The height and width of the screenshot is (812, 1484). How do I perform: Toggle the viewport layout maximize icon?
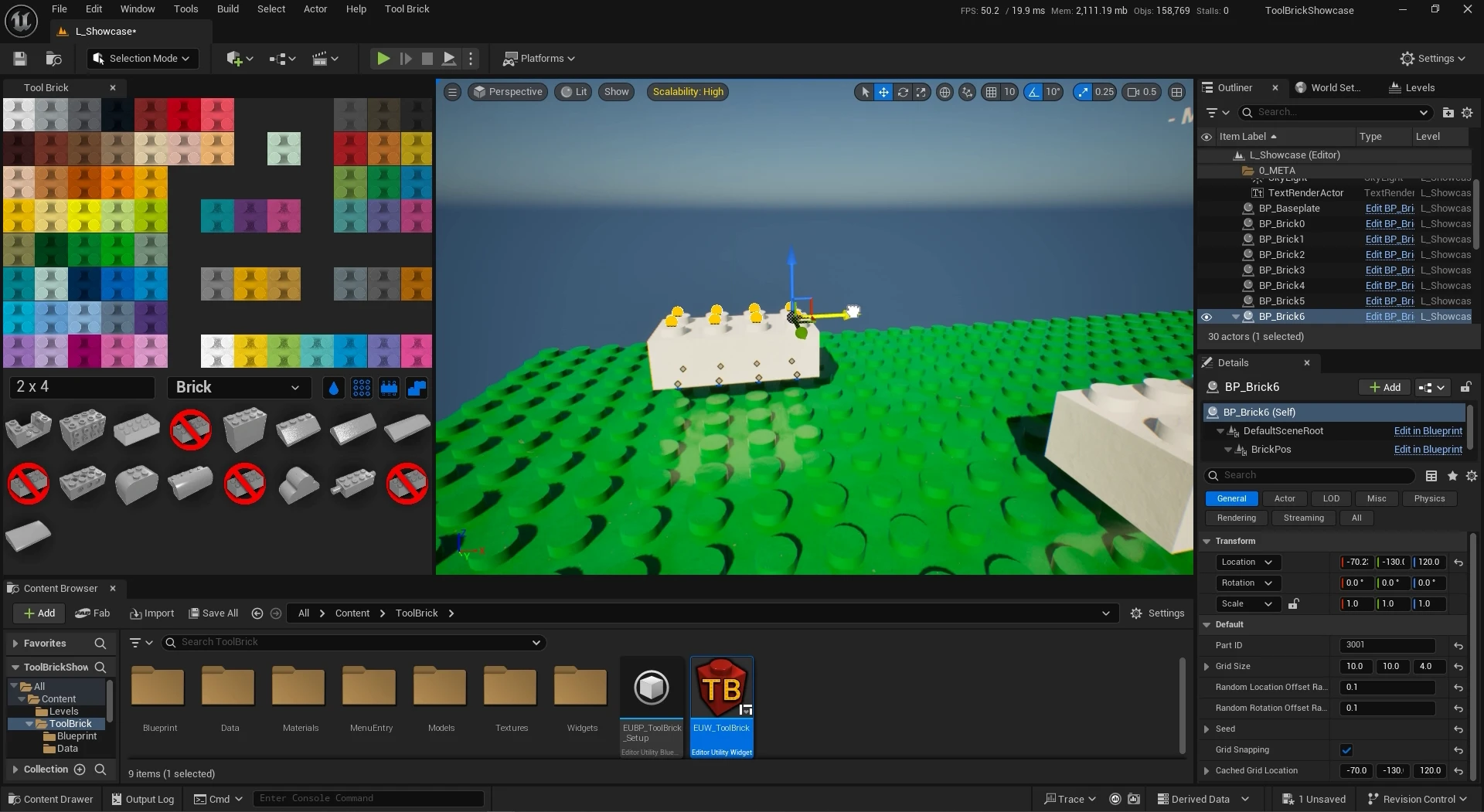(x=1176, y=92)
